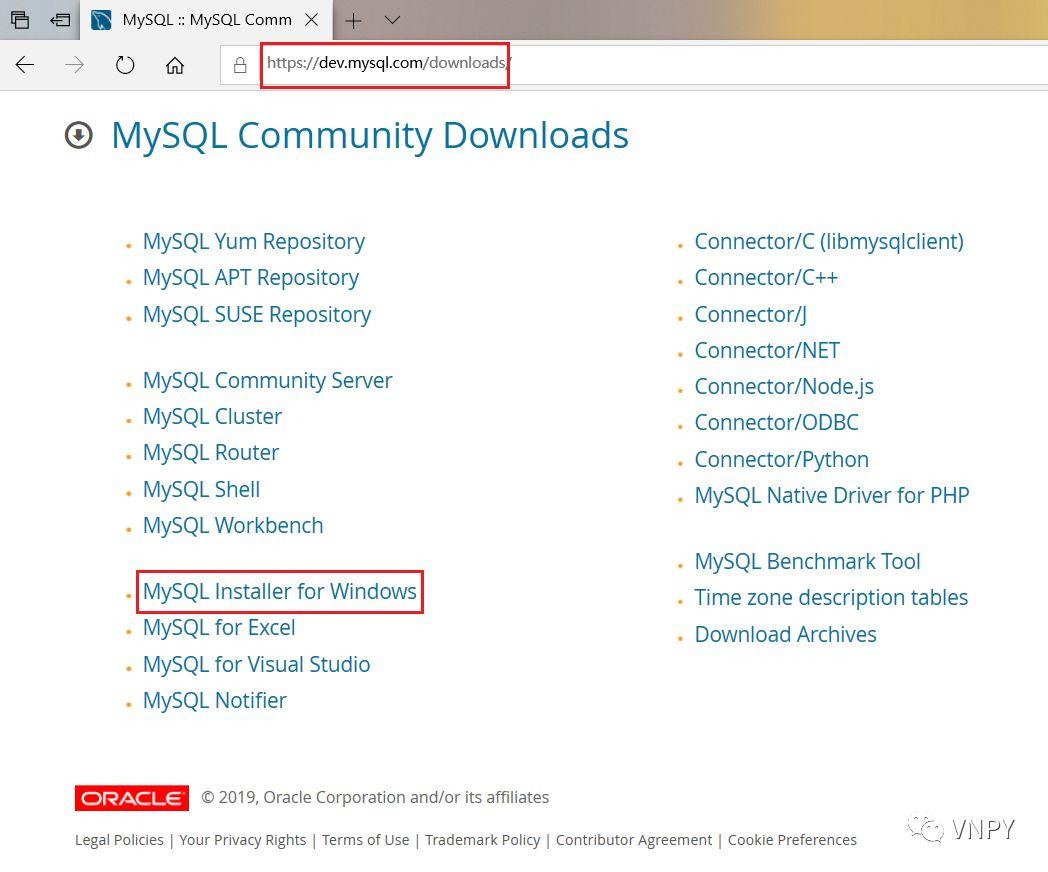Open Connector/C++ link
This screenshot has height=872, width=1048.
pyautogui.click(x=766, y=277)
